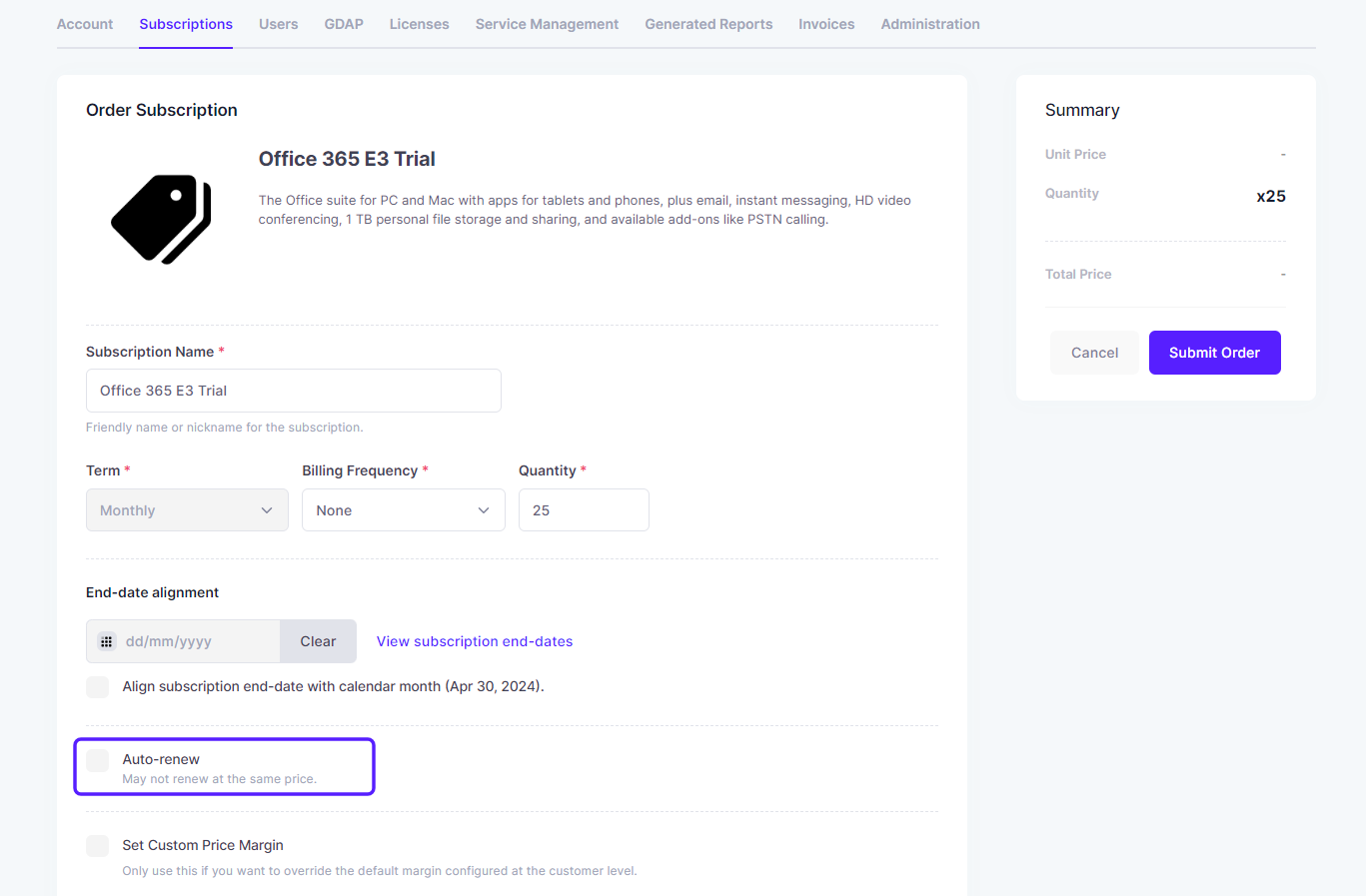Click the Office 365 E3 Trial heading
Viewport: 1366px width, 896px height.
[347, 159]
